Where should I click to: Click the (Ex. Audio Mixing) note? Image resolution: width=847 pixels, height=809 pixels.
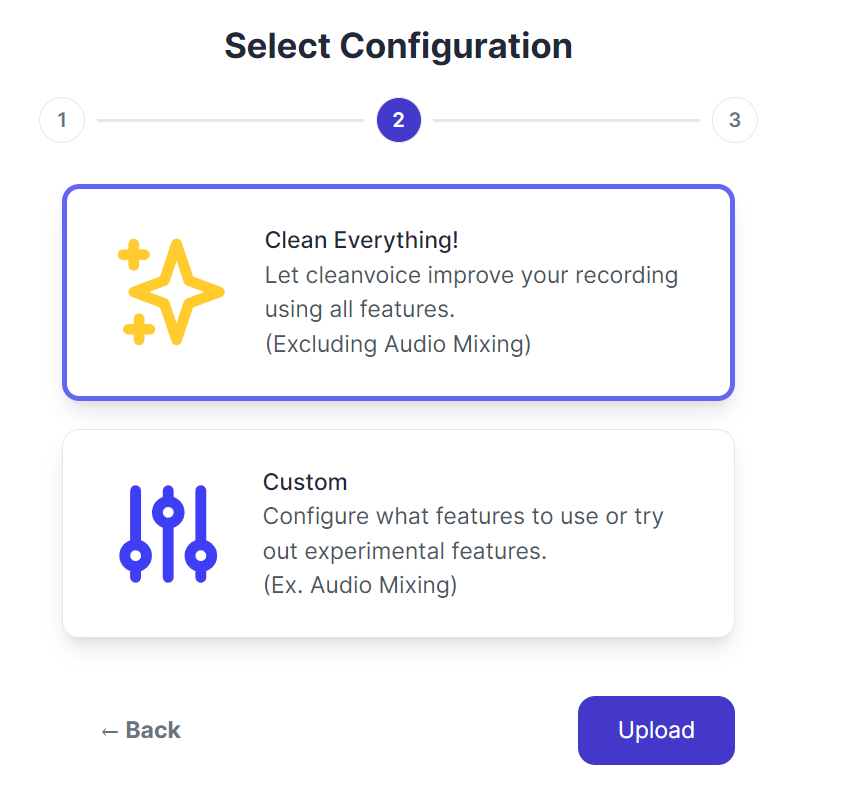(x=360, y=585)
